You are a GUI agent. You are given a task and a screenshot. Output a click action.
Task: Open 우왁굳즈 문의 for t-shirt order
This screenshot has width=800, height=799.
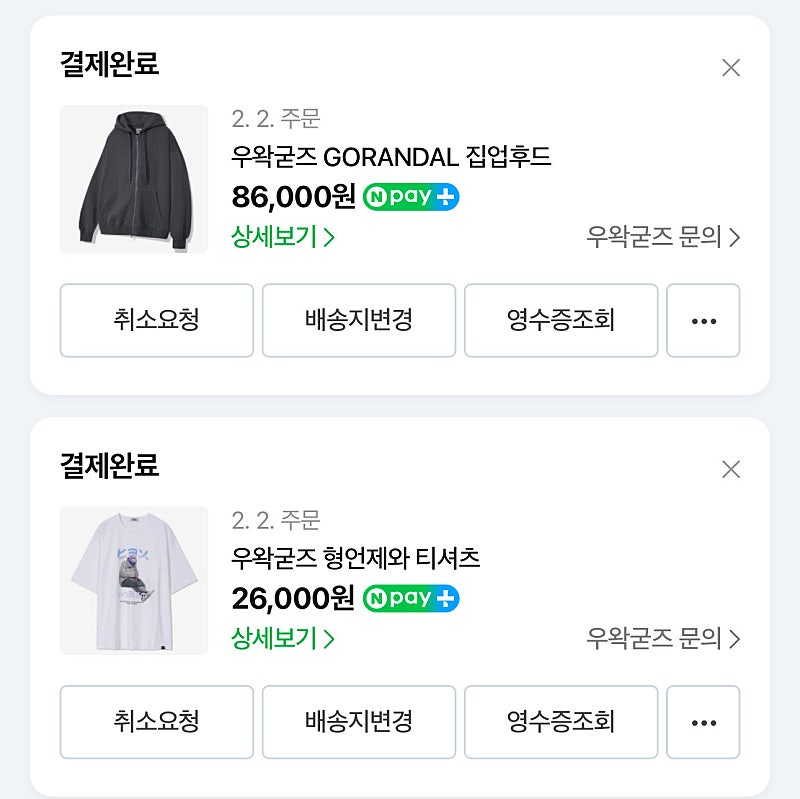(662, 638)
